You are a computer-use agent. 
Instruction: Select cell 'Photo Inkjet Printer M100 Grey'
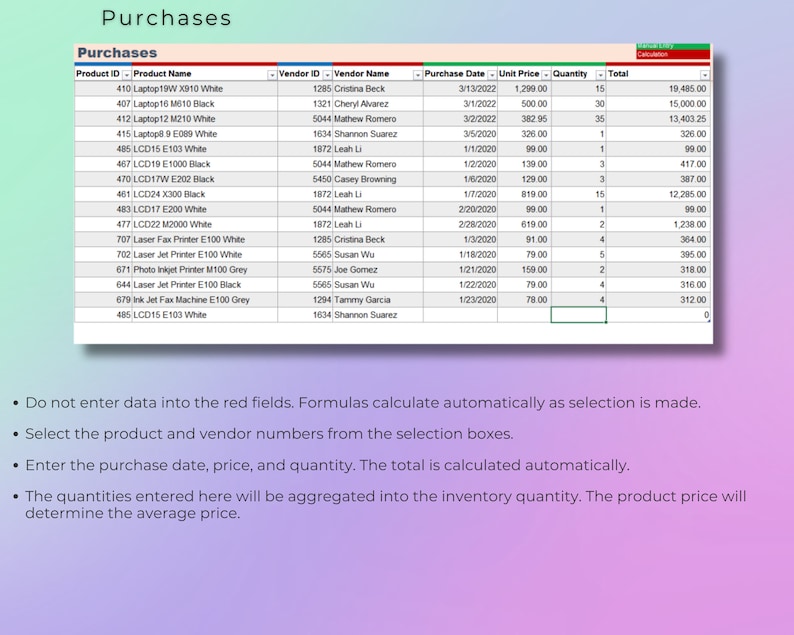[205, 270]
